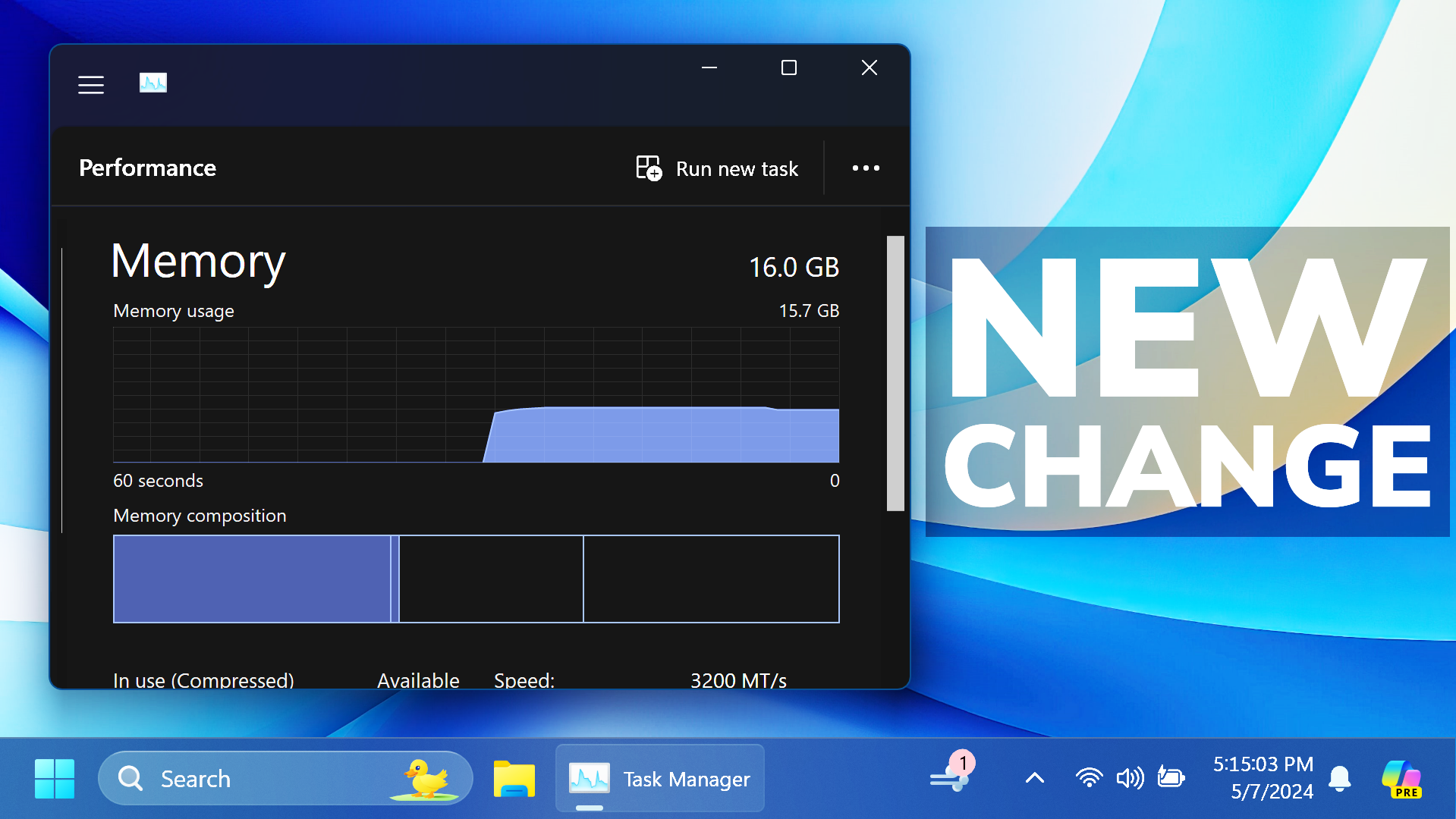This screenshot has height=819, width=1456.
Task: Expand hidden system tray icons
Action: 1033,778
